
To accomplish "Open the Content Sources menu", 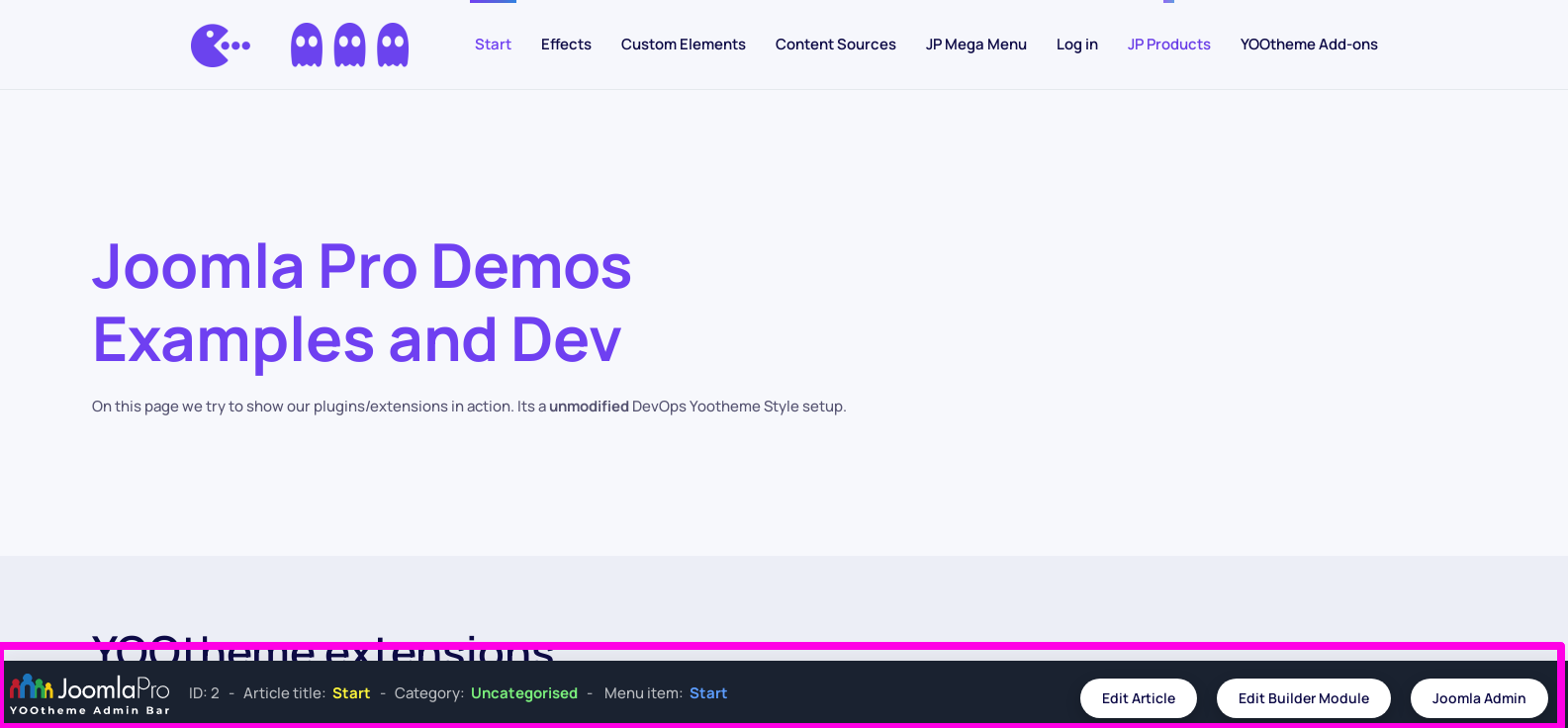I will [x=836, y=45].
